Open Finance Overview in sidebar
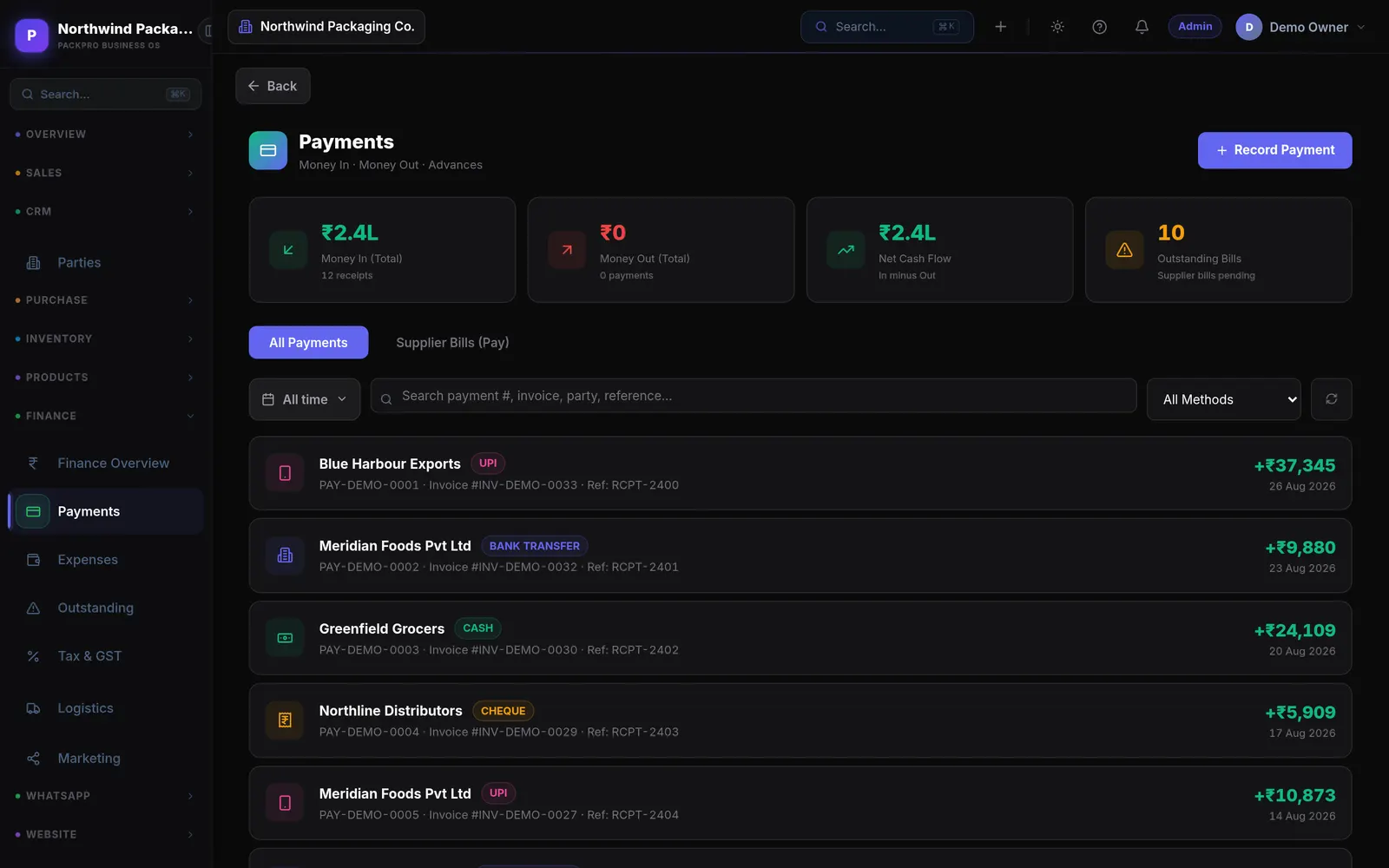The height and width of the screenshot is (868, 1389). click(106, 464)
